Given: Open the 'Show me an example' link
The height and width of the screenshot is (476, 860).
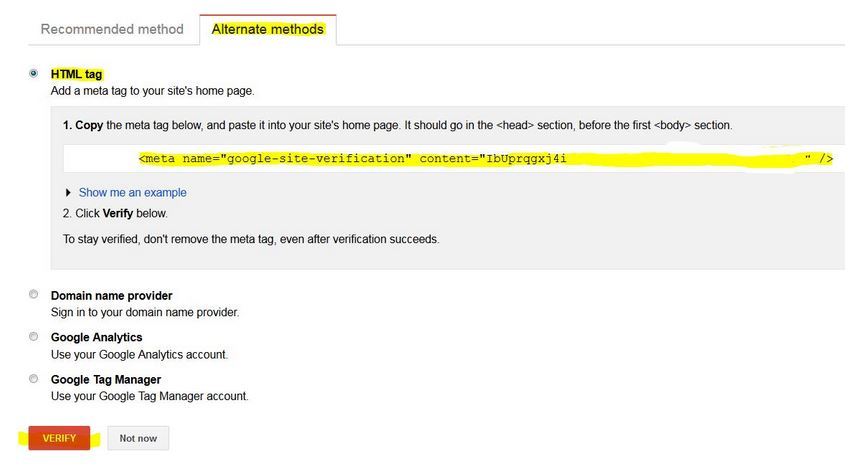Looking at the screenshot, I should click(132, 192).
